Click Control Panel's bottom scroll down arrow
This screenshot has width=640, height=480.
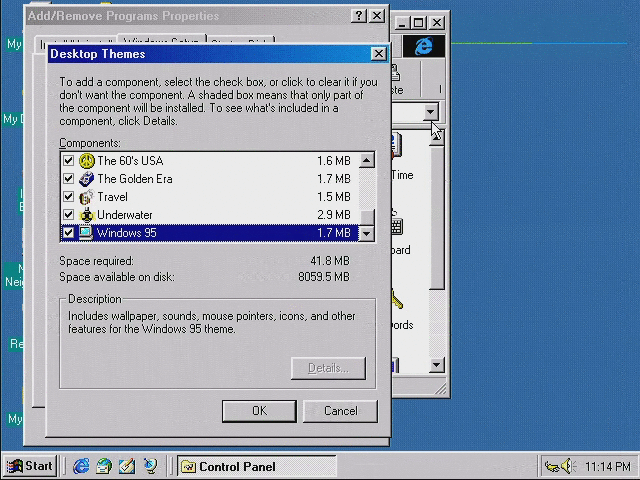[x=436, y=364]
